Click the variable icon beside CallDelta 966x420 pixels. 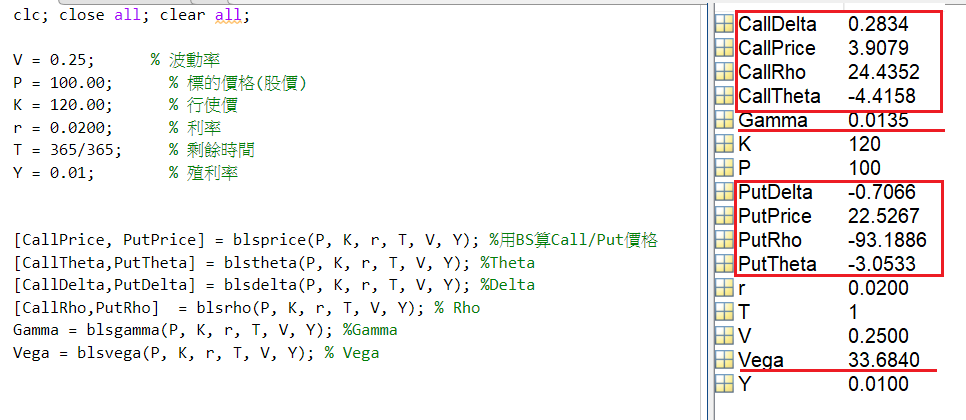tap(725, 24)
